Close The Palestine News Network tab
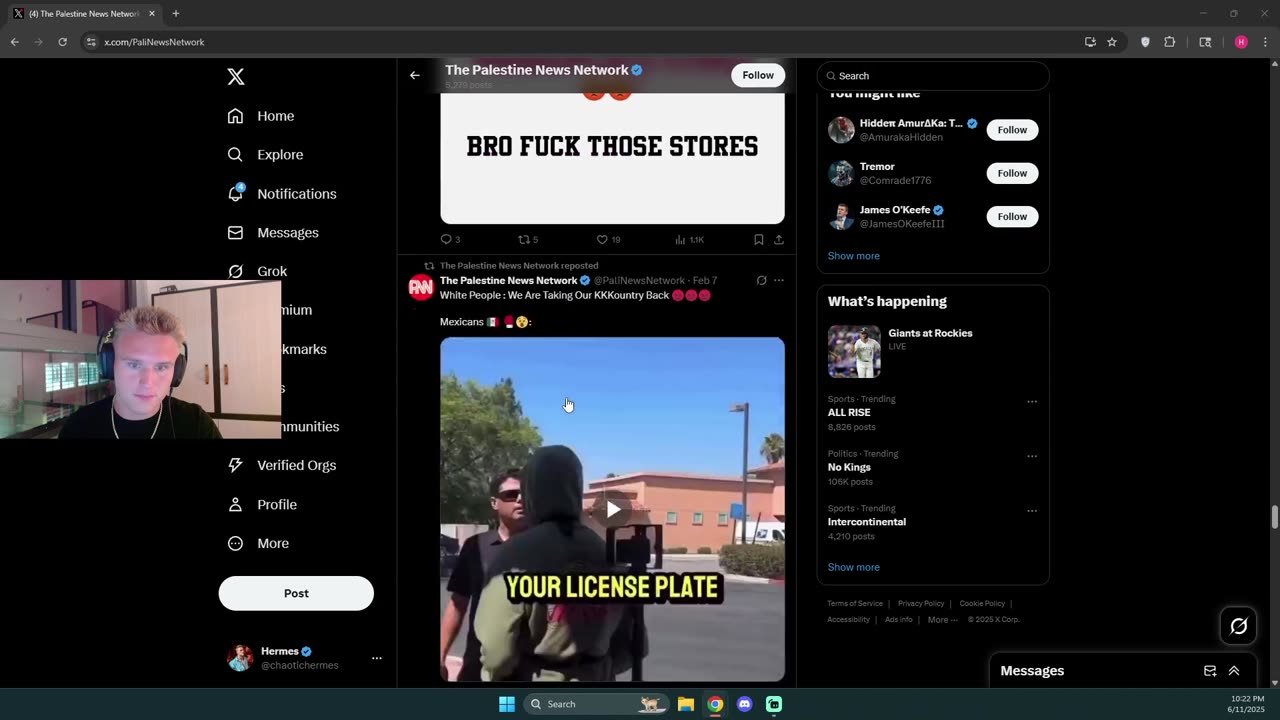Screen dimensions: 1280x720 click(152, 14)
